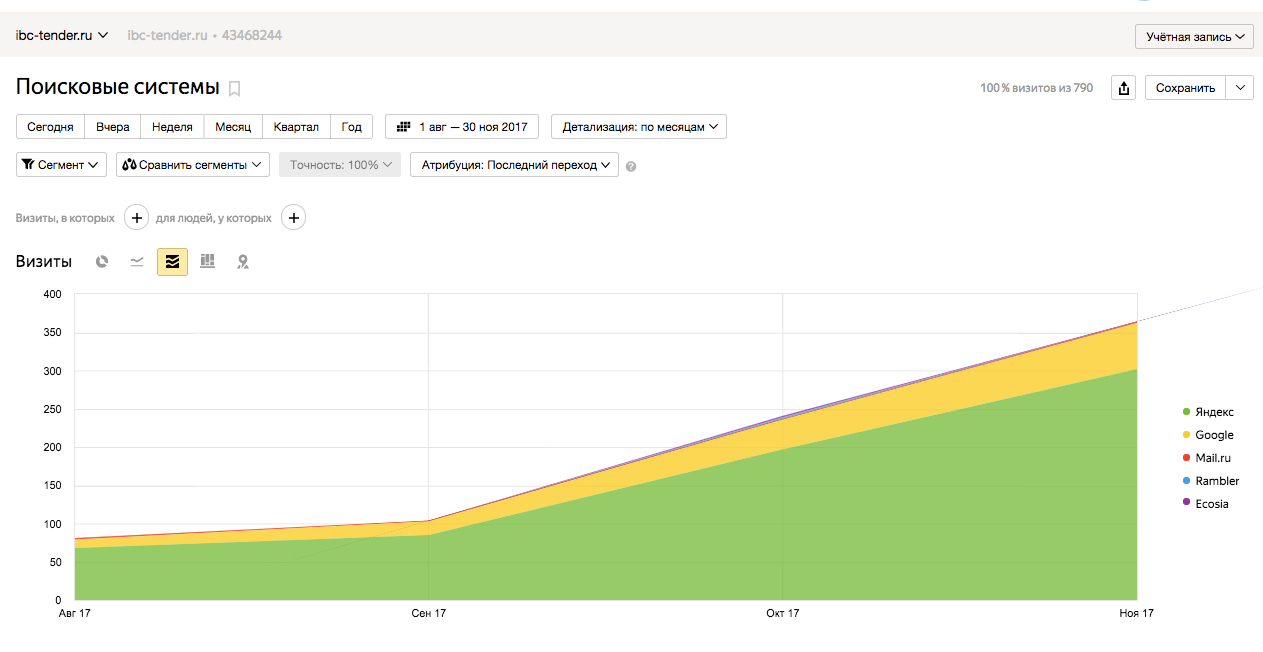Add a visit condition with plus
Screen dimensions: 1263x652
click(x=137, y=218)
